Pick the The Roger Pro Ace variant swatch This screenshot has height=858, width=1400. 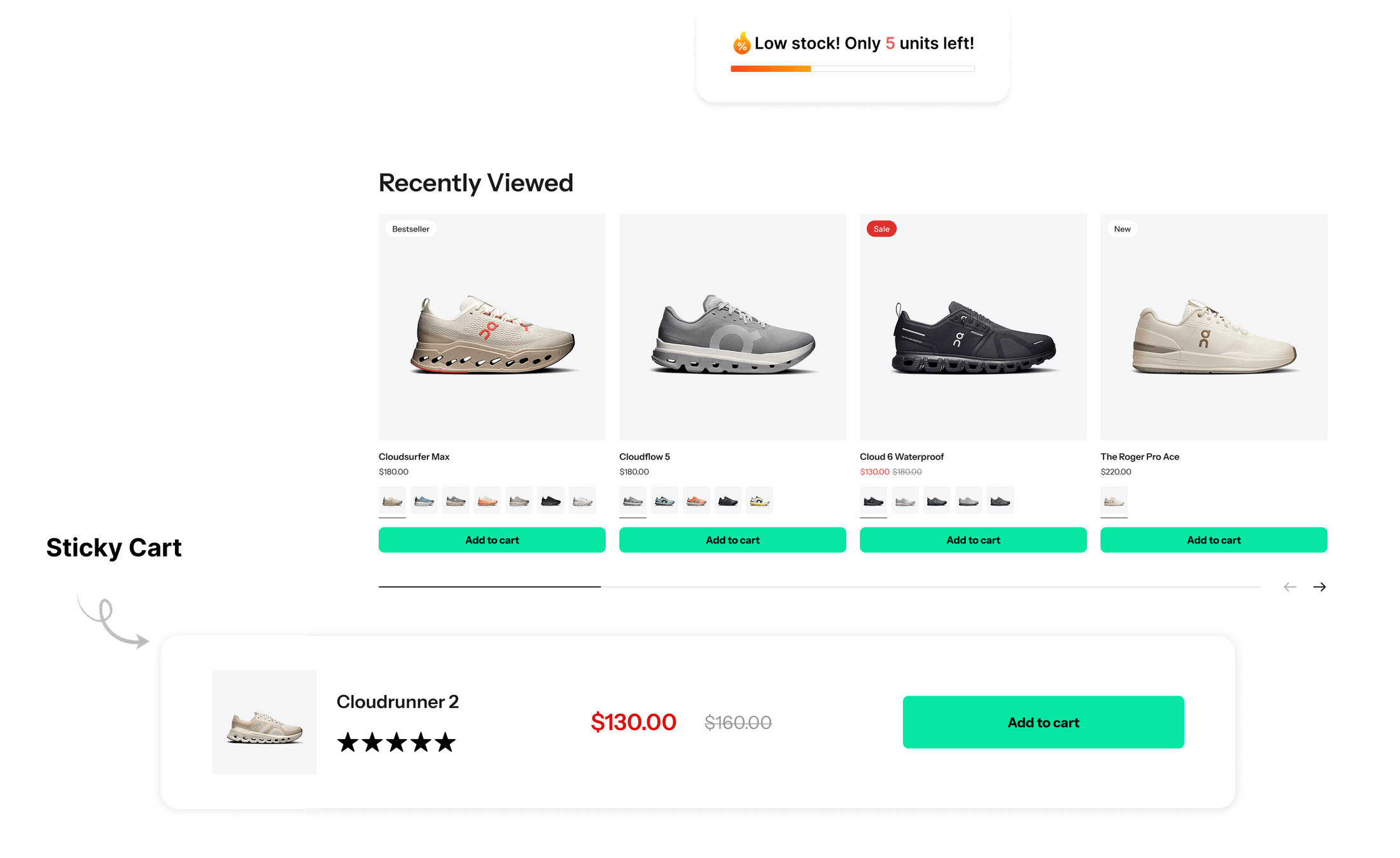tap(1114, 501)
